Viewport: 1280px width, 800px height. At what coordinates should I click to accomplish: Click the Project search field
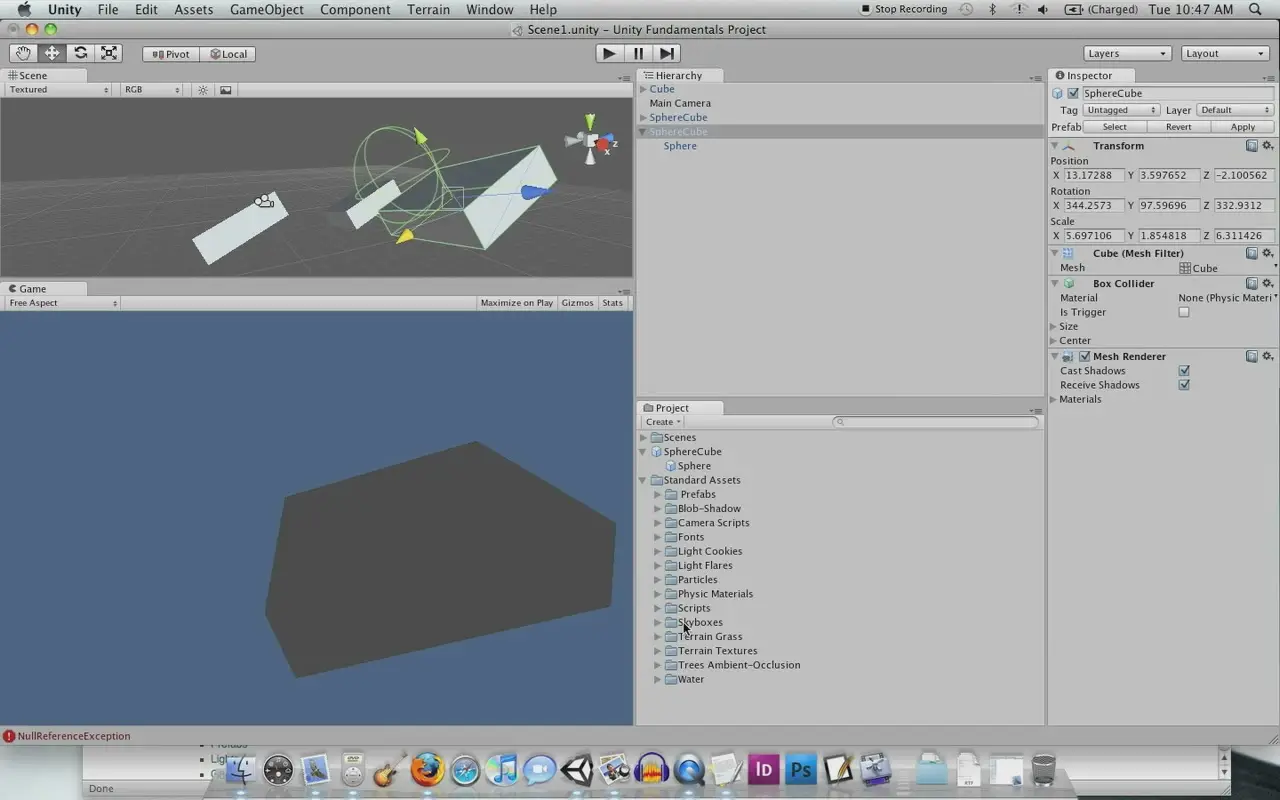935,422
